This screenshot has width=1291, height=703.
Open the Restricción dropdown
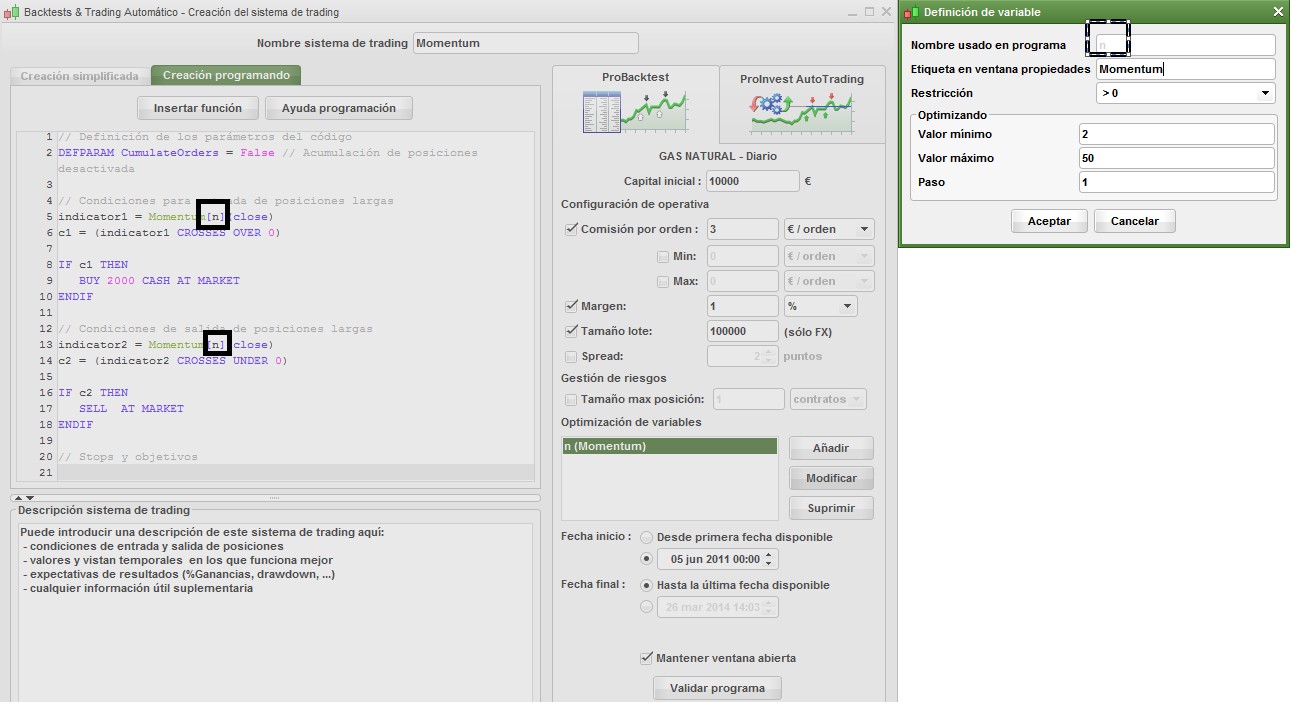coord(1185,93)
